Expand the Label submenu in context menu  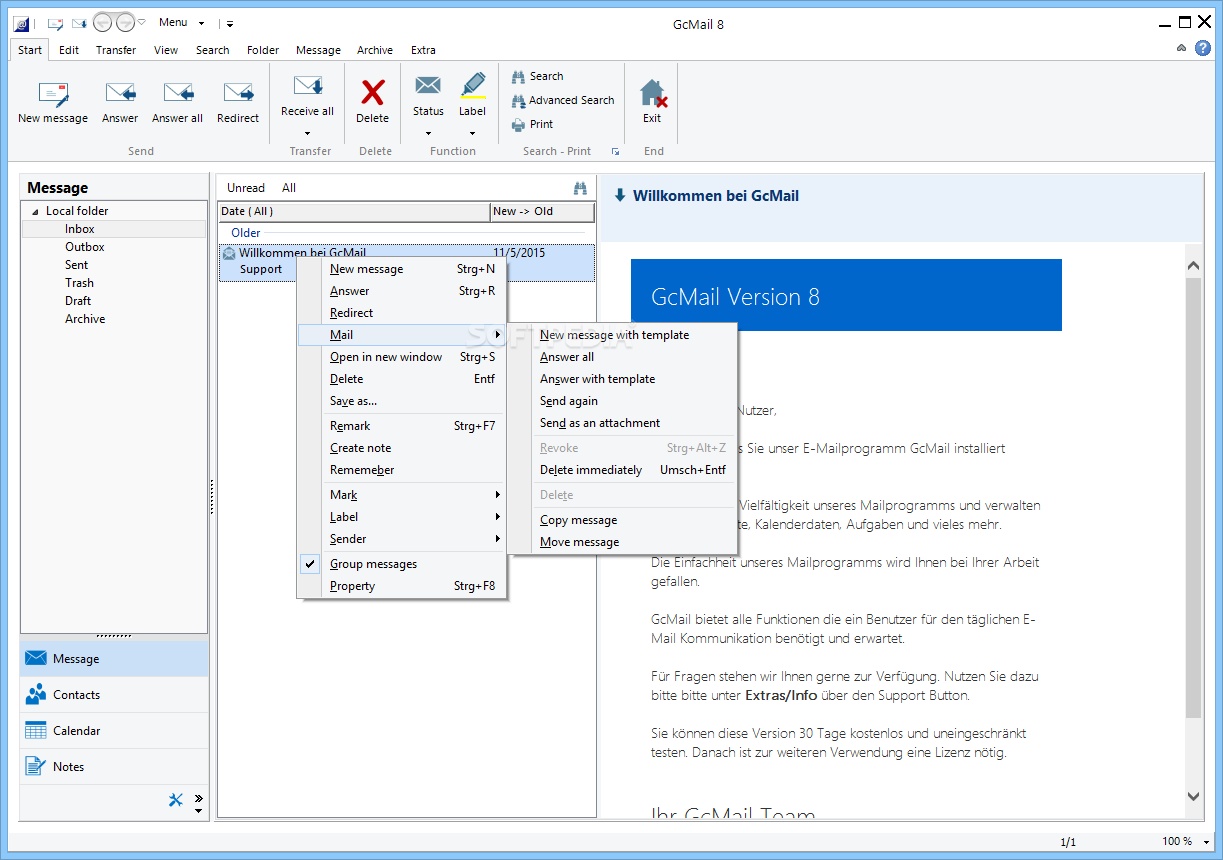497,517
